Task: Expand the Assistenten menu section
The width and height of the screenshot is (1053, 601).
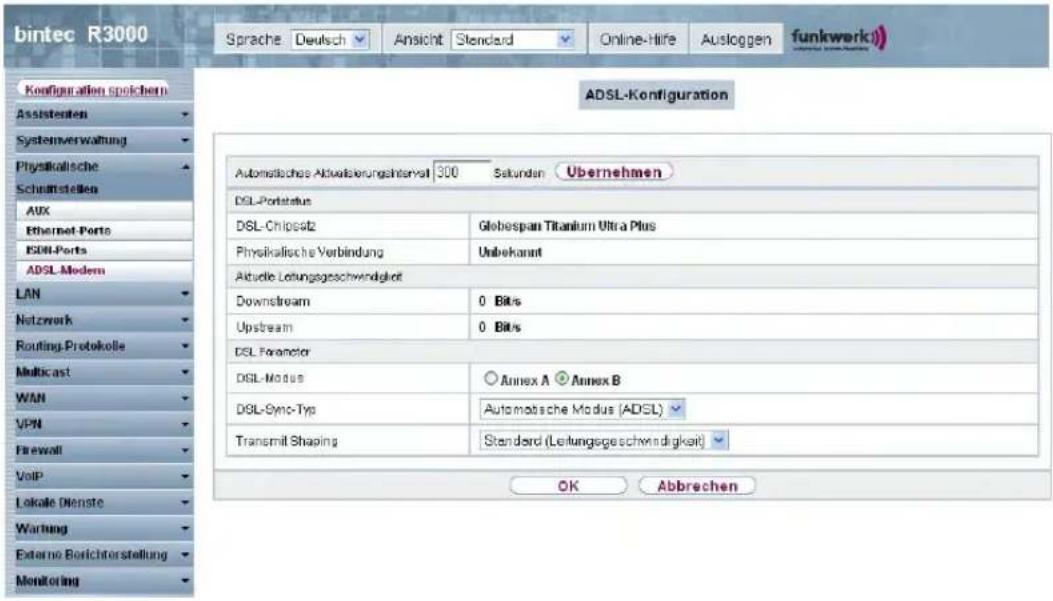Action: click(x=103, y=114)
